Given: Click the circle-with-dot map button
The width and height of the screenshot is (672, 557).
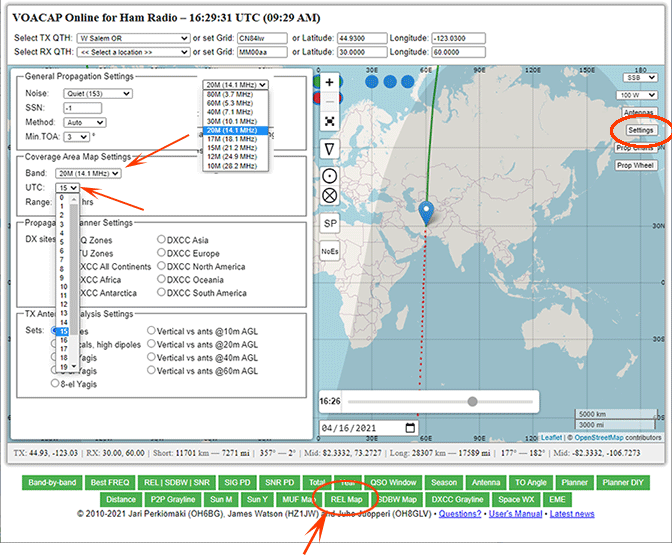Looking at the screenshot, I should tap(329, 176).
